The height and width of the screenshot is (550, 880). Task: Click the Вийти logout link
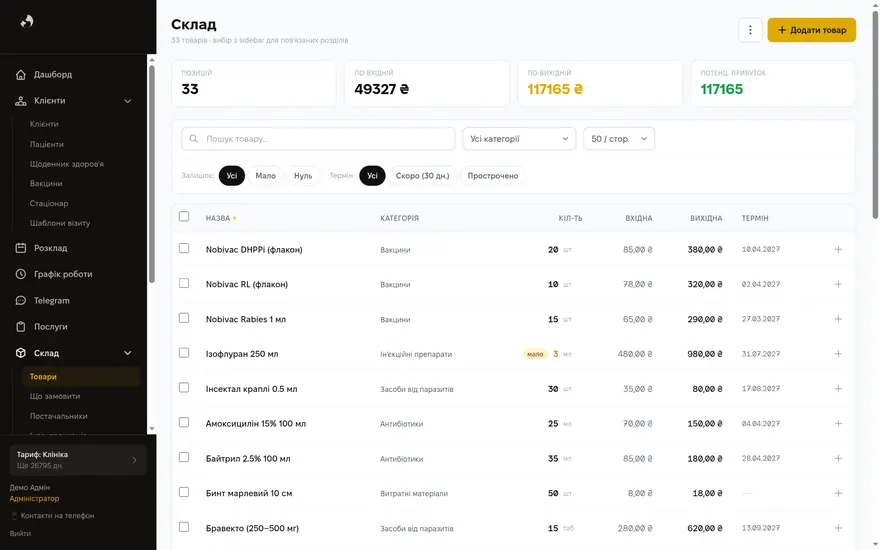(x=20, y=534)
